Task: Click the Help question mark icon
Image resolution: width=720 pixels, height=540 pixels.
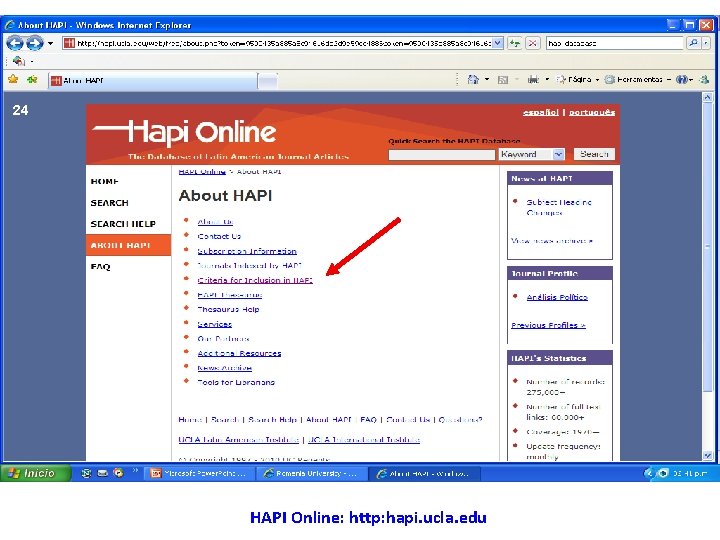Action: 682,79
